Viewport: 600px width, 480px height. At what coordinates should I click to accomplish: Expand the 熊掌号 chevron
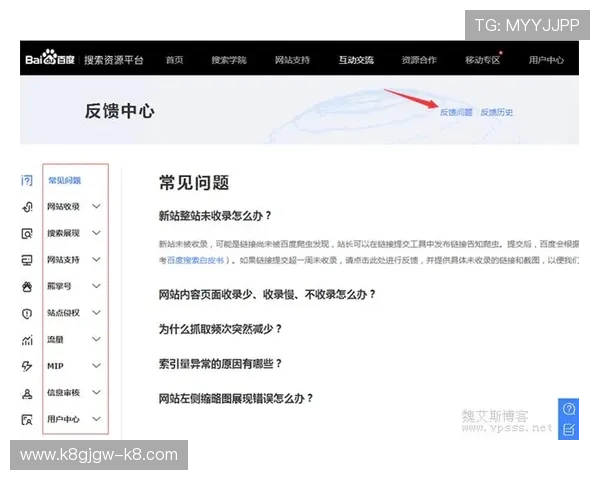(x=96, y=286)
